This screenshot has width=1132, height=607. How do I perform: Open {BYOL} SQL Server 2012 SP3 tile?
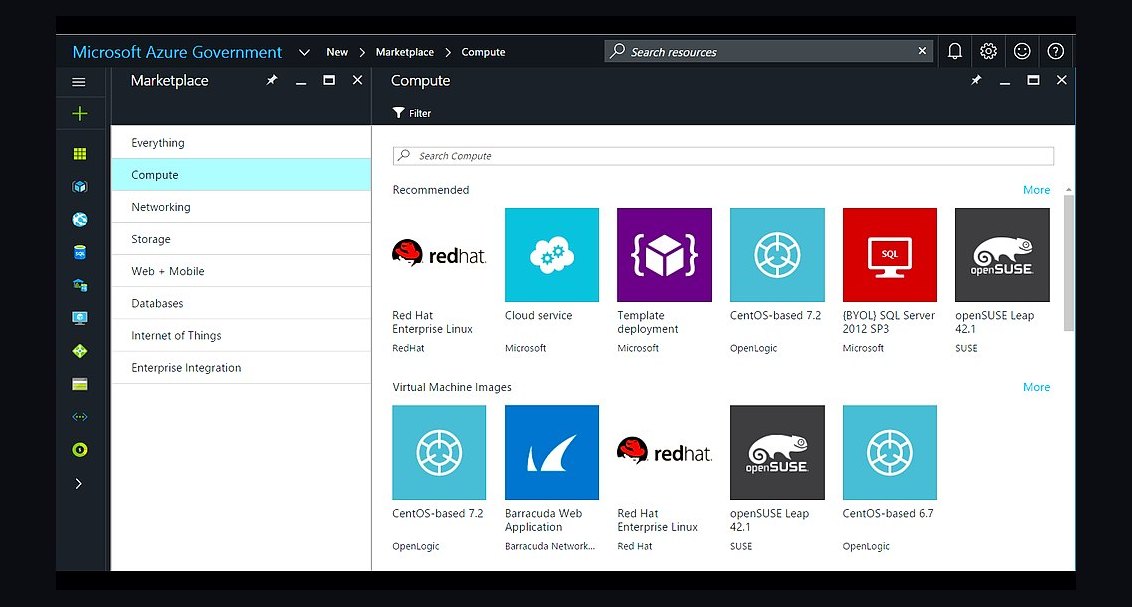pos(889,281)
